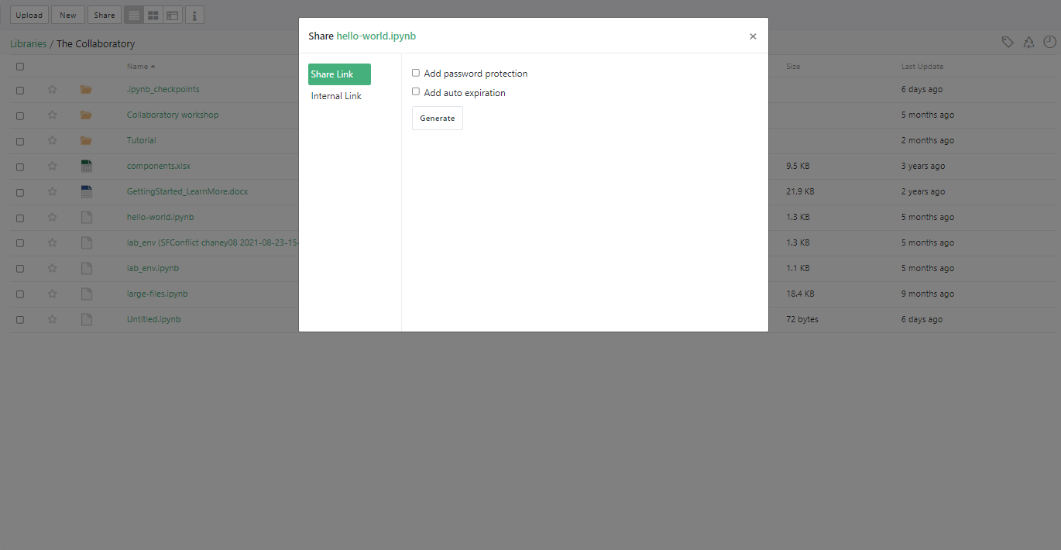1061x550 pixels.
Task: Tick the select-all files checkbox in header
Action: pos(20,67)
